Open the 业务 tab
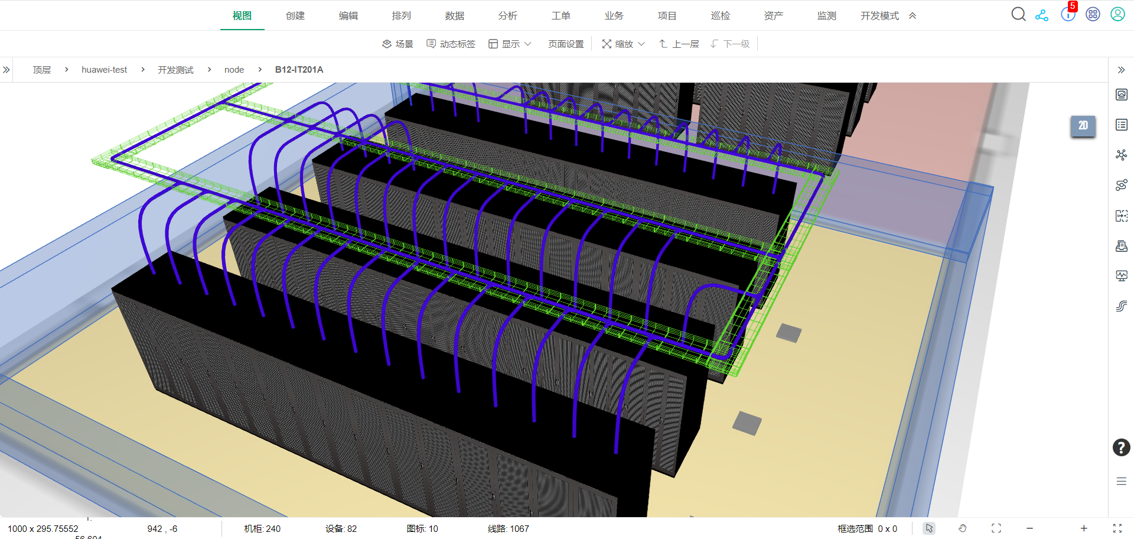 point(614,16)
